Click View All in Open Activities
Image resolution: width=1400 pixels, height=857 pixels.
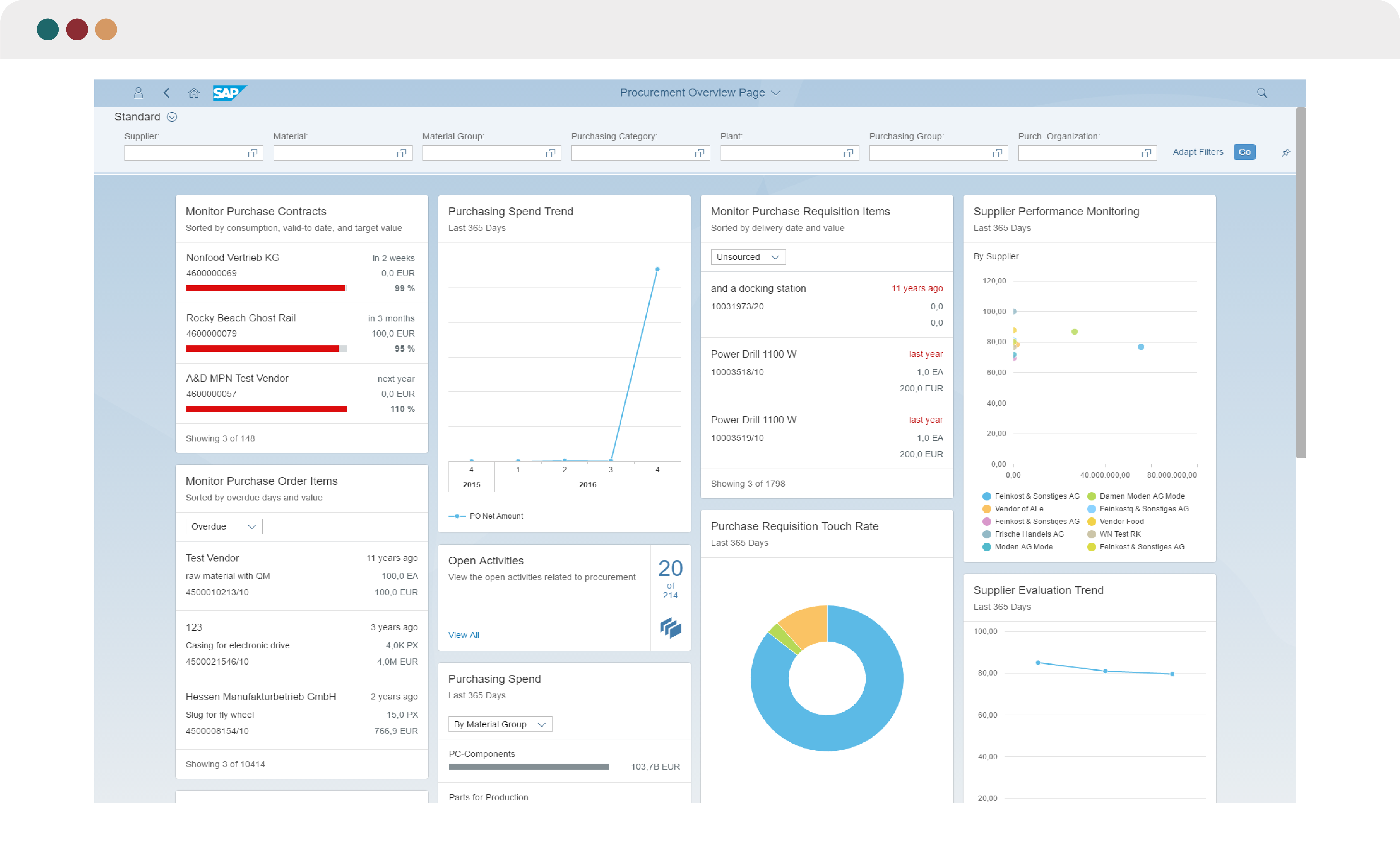click(464, 635)
